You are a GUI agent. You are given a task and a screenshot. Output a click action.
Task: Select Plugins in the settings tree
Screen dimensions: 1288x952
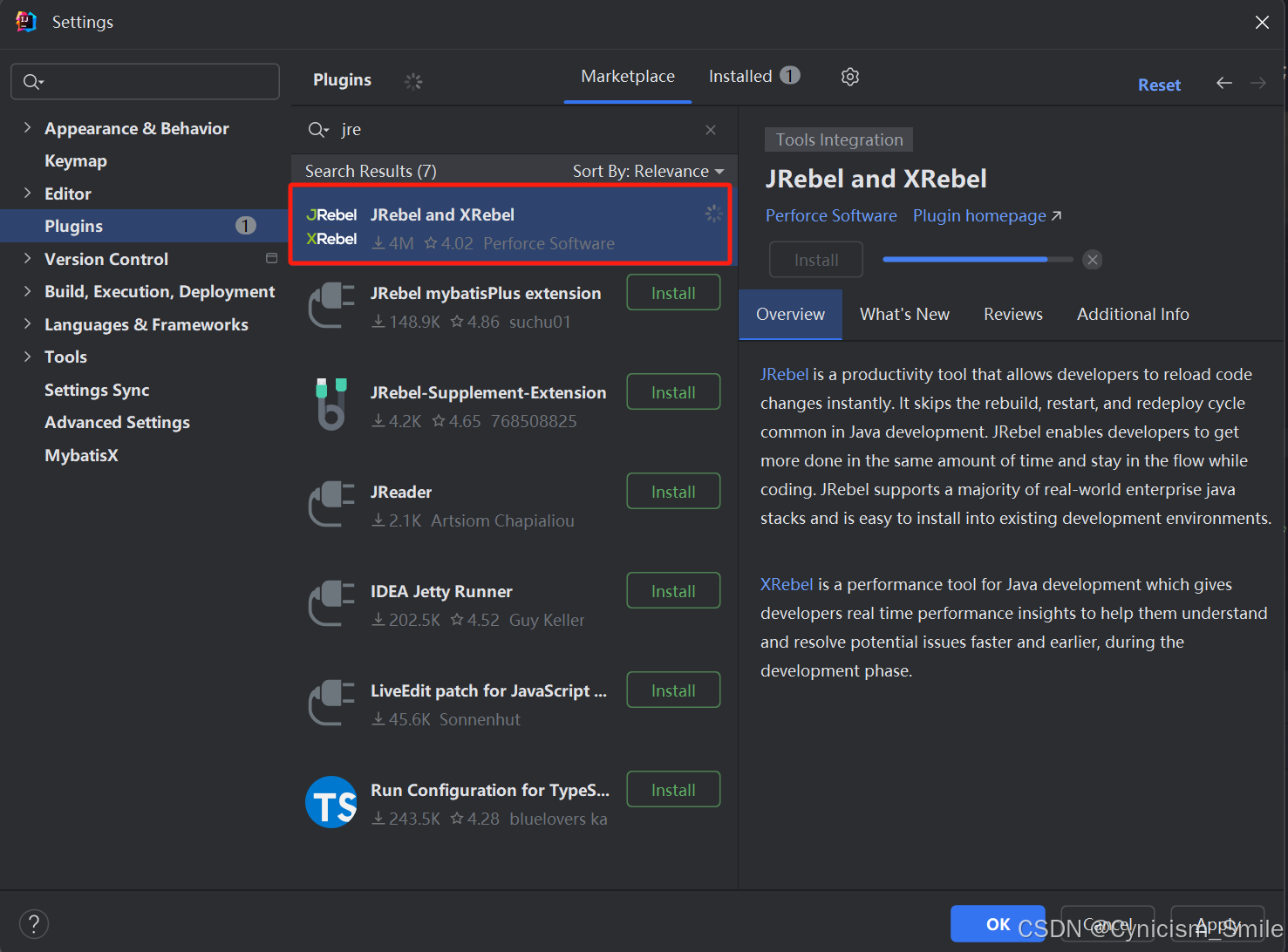pyautogui.click(x=145, y=226)
